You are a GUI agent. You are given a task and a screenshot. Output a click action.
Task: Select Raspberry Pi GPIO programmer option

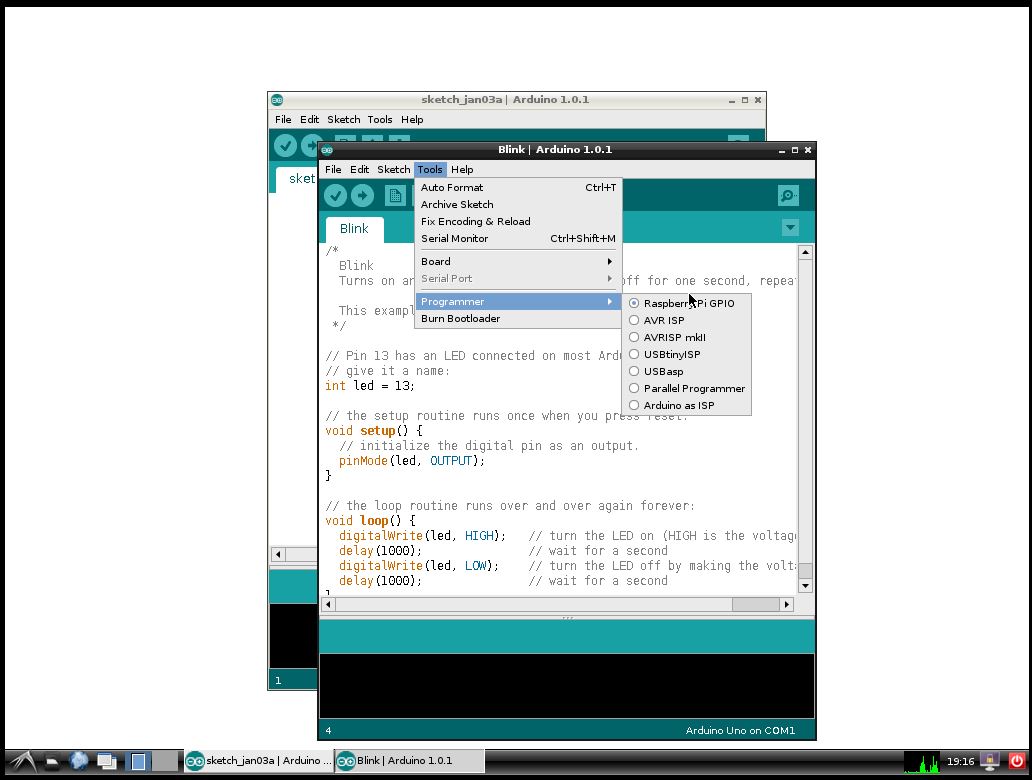[686, 303]
